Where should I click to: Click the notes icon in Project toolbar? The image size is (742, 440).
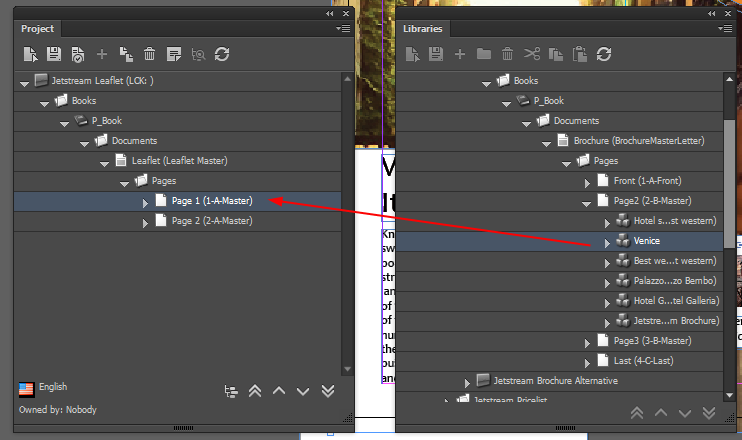coord(174,54)
